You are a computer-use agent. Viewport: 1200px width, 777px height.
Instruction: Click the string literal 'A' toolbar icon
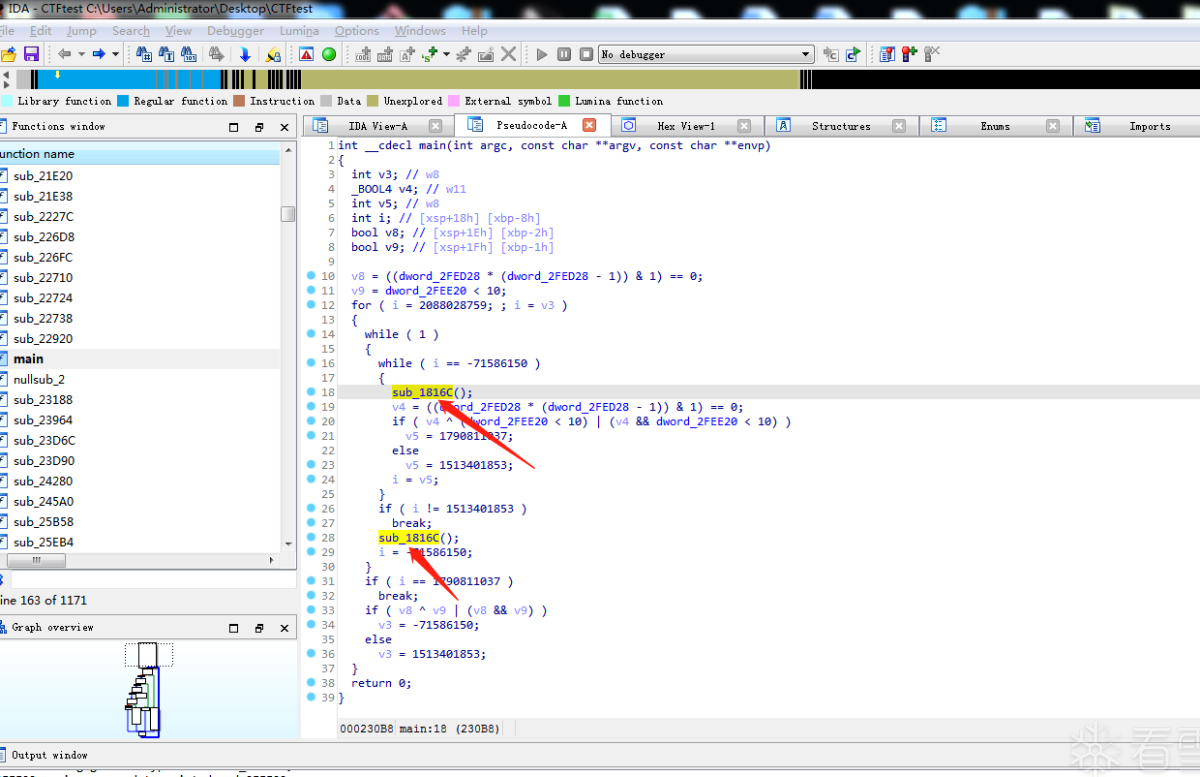tap(407, 54)
